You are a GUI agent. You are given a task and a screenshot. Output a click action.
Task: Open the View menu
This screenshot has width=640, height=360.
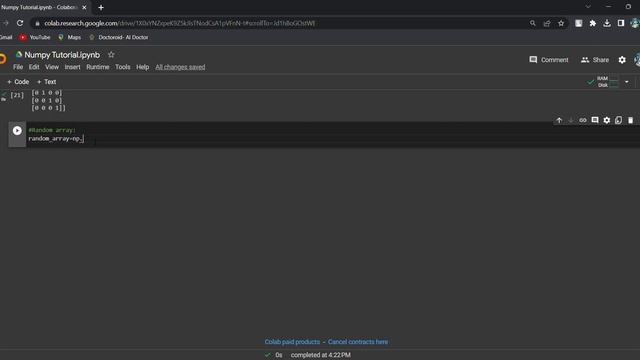pos(52,67)
